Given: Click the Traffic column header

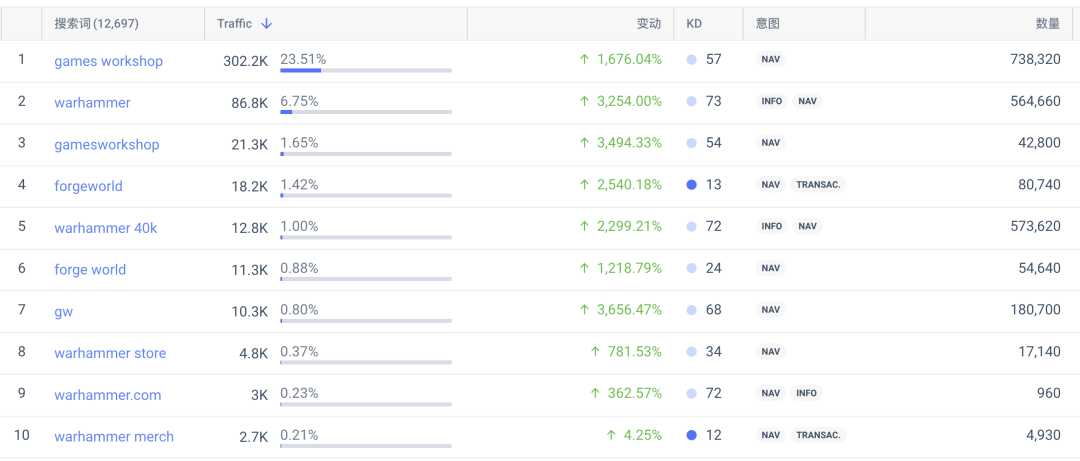Looking at the screenshot, I should (235, 23).
